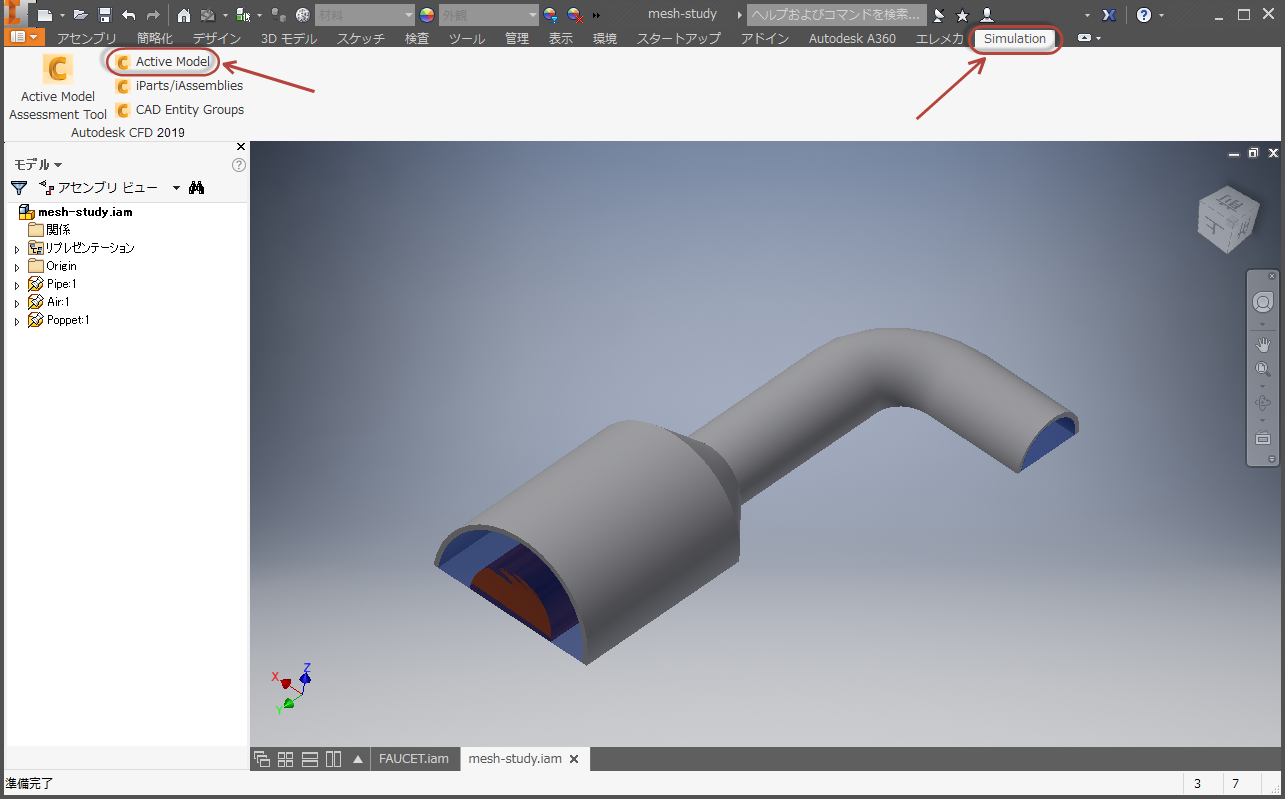Select iParts/iAssemblies in the CFD panel
The height and width of the screenshot is (799, 1285).
[x=179, y=86]
